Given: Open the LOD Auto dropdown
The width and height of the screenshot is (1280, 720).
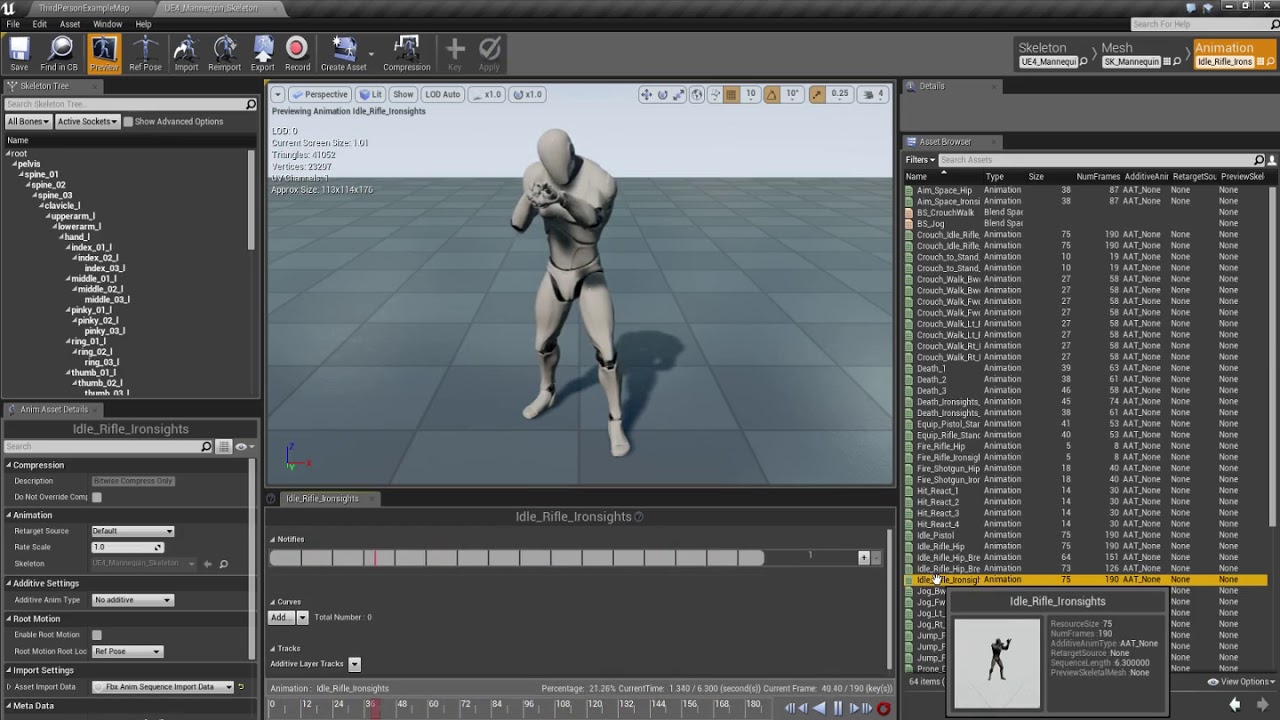Looking at the screenshot, I should pos(442,94).
